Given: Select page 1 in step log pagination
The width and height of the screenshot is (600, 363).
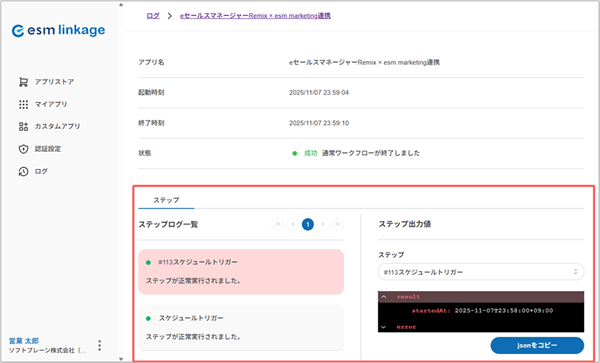Looking at the screenshot, I should tap(308, 224).
